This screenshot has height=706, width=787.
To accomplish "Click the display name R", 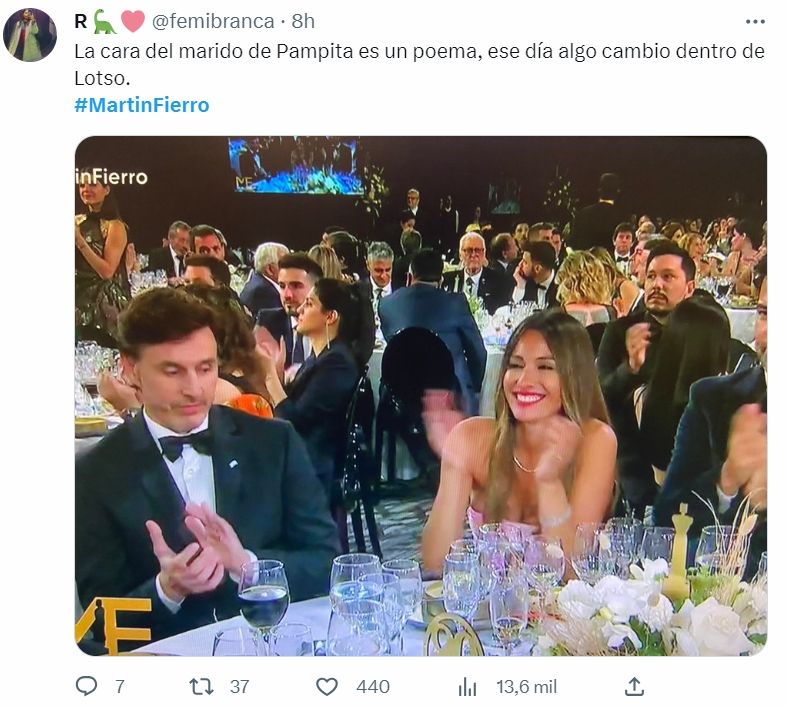I will tap(81, 21).
